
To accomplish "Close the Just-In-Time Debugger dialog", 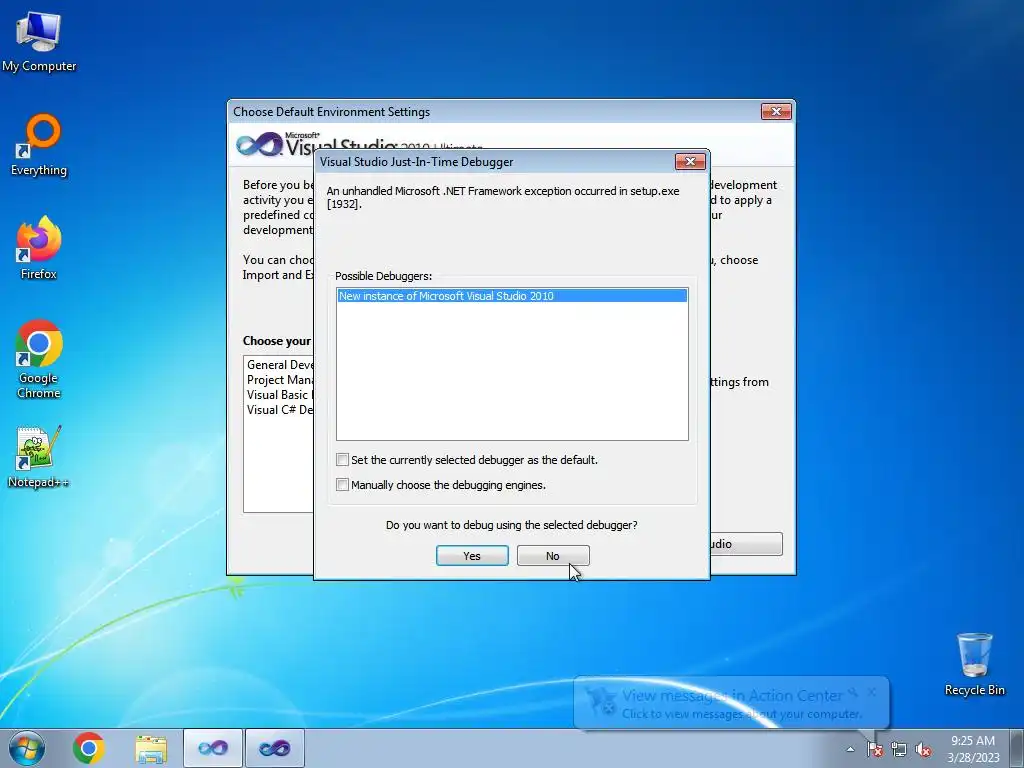I will (x=690, y=161).
